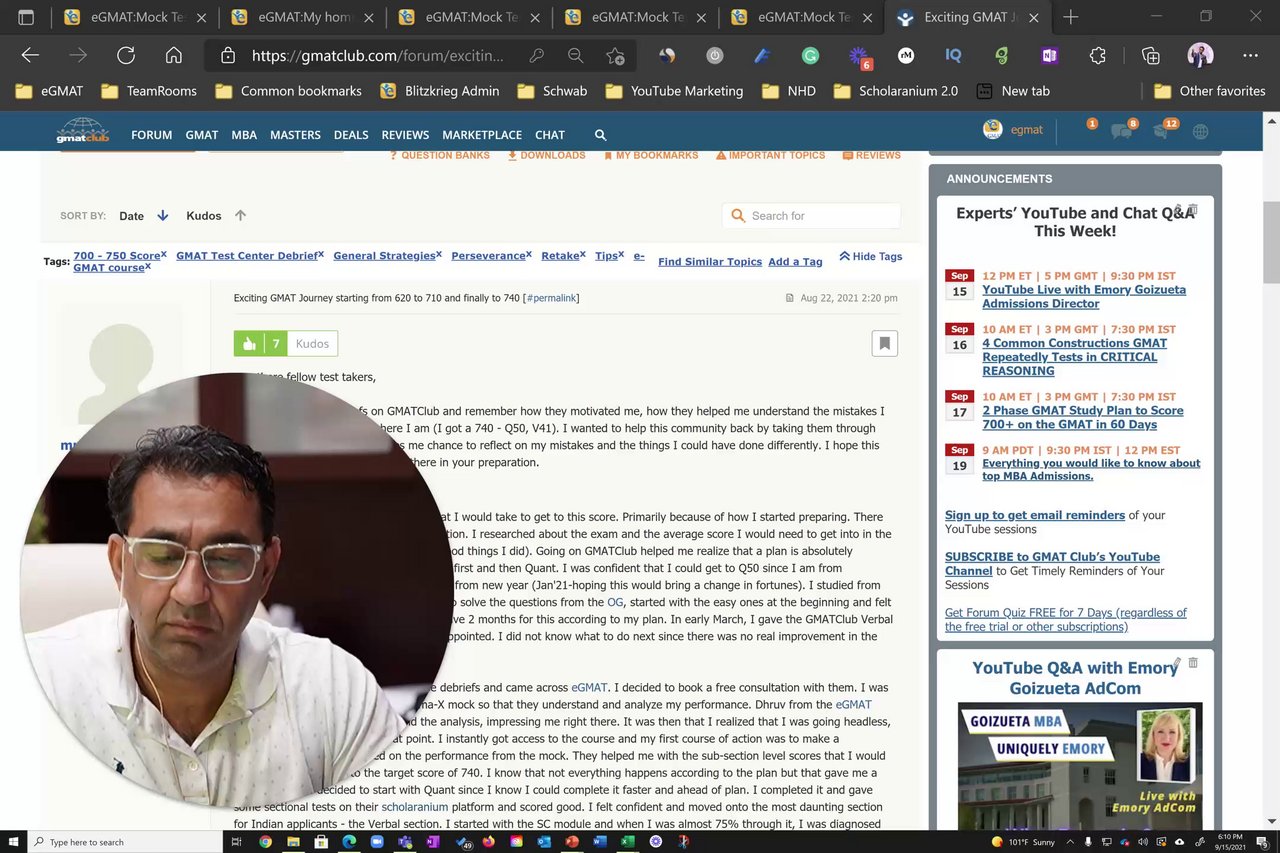
Task: Click the GMAT Club logo
Action: tap(82, 131)
